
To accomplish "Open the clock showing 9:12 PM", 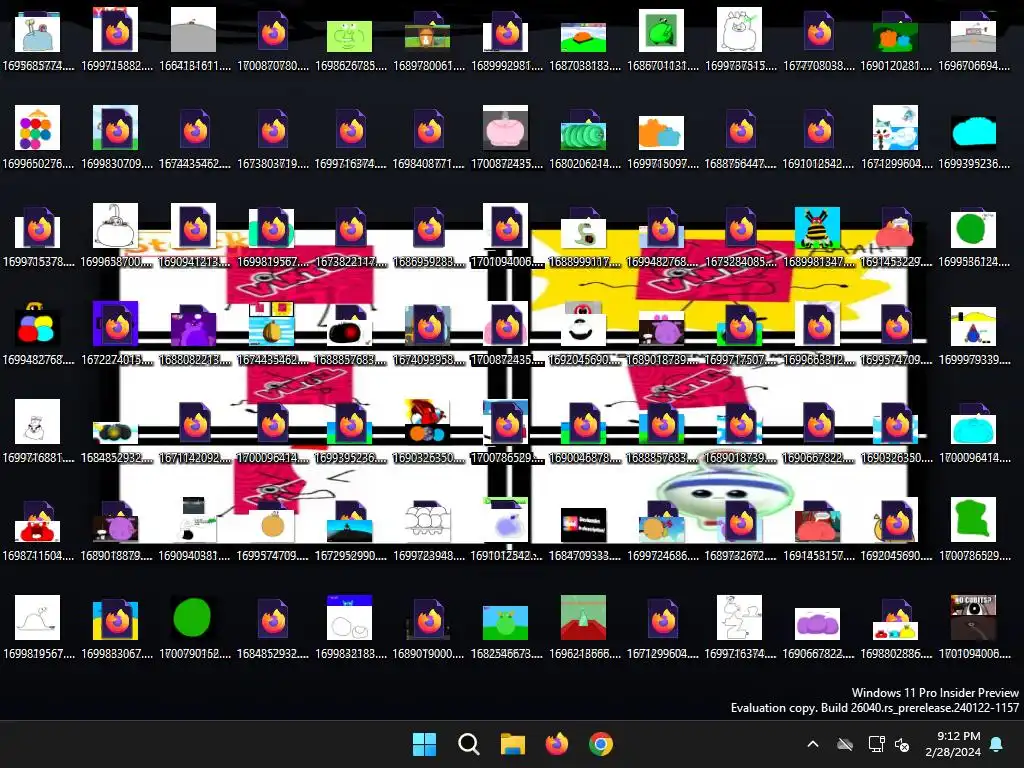I will (x=953, y=744).
